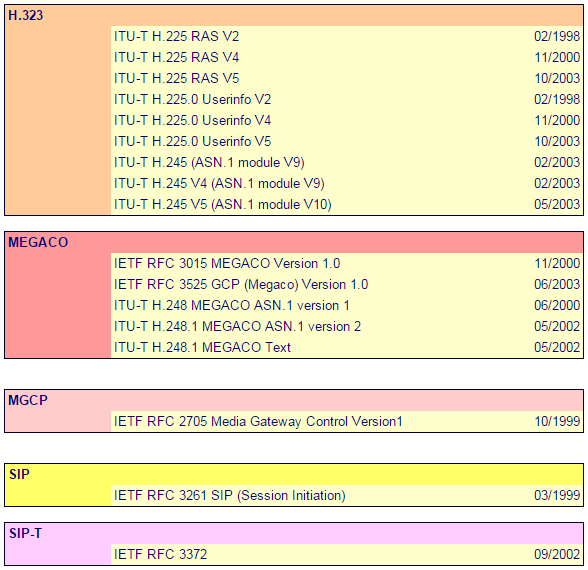Select the 03/1999 date of RFC 3261
The image size is (588, 570).
557,495
